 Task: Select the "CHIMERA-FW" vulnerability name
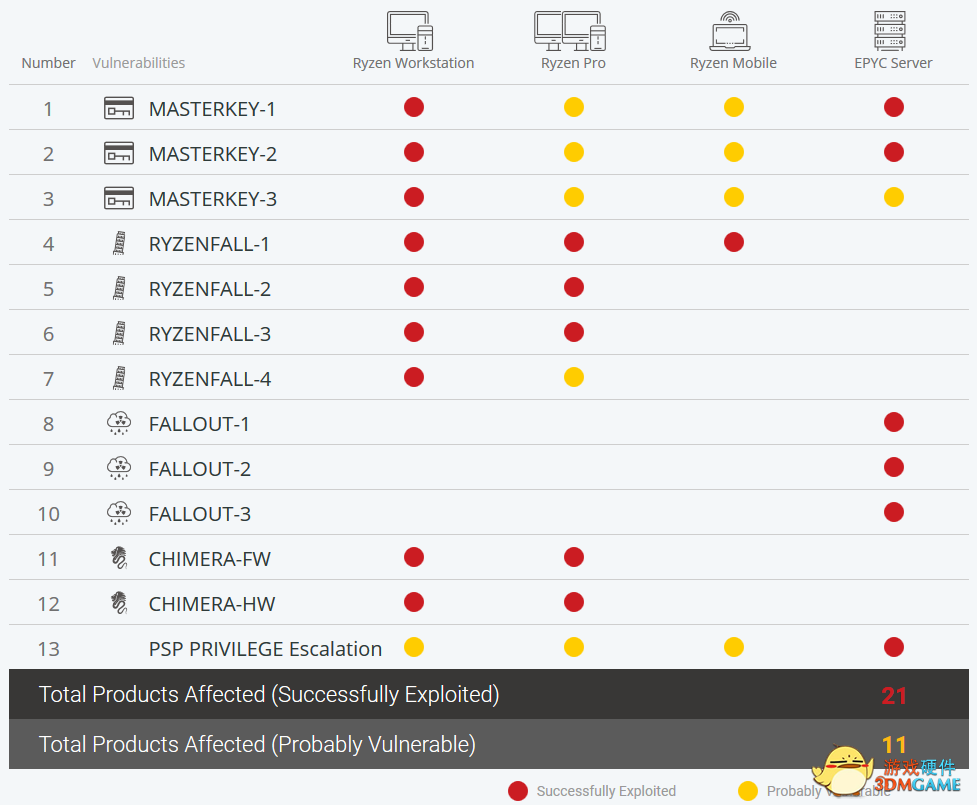pyautogui.click(x=210, y=559)
